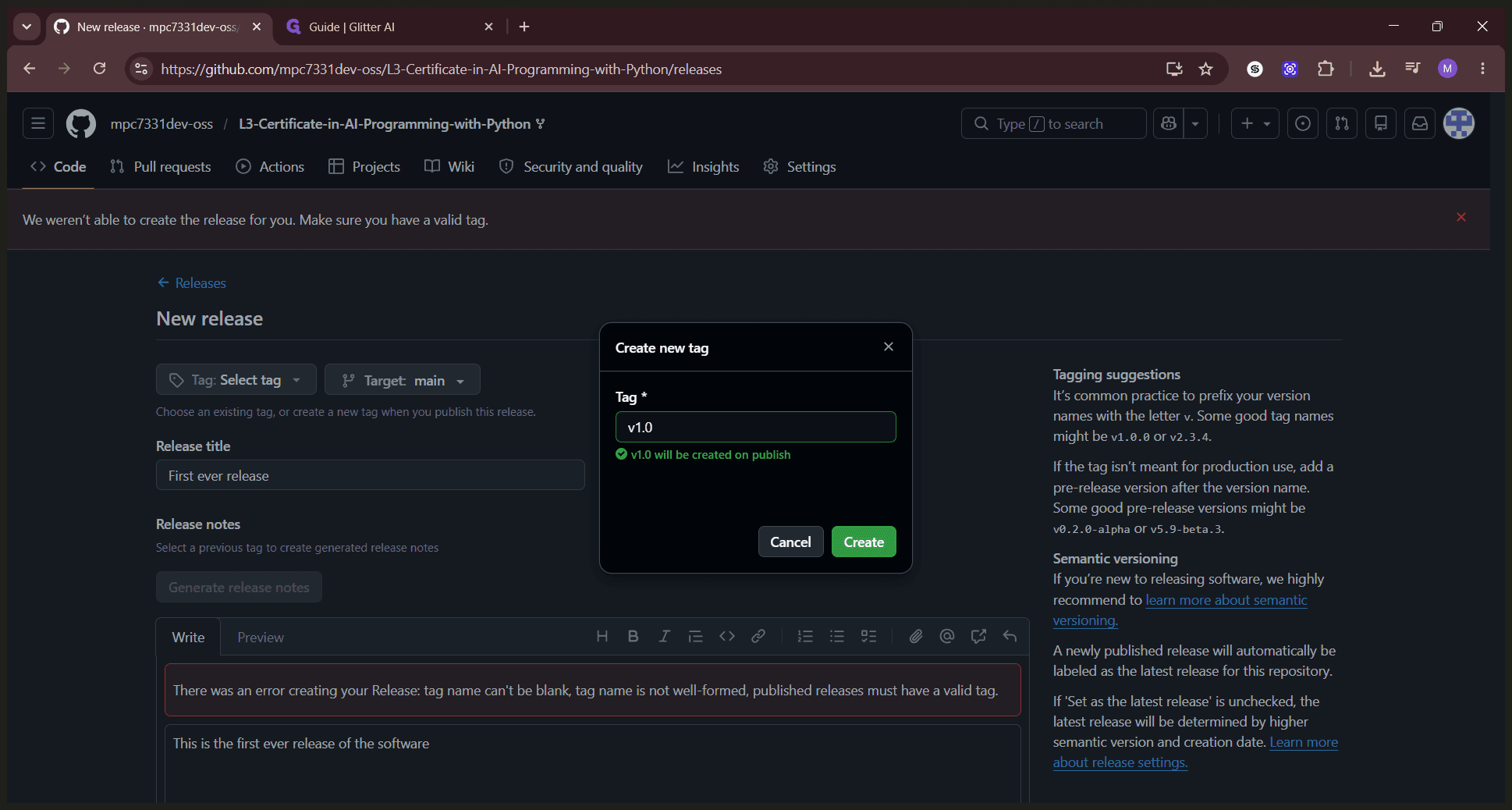This screenshot has width=1512, height=810.
Task: Switch to the Insights tab
Action: coord(704,167)
